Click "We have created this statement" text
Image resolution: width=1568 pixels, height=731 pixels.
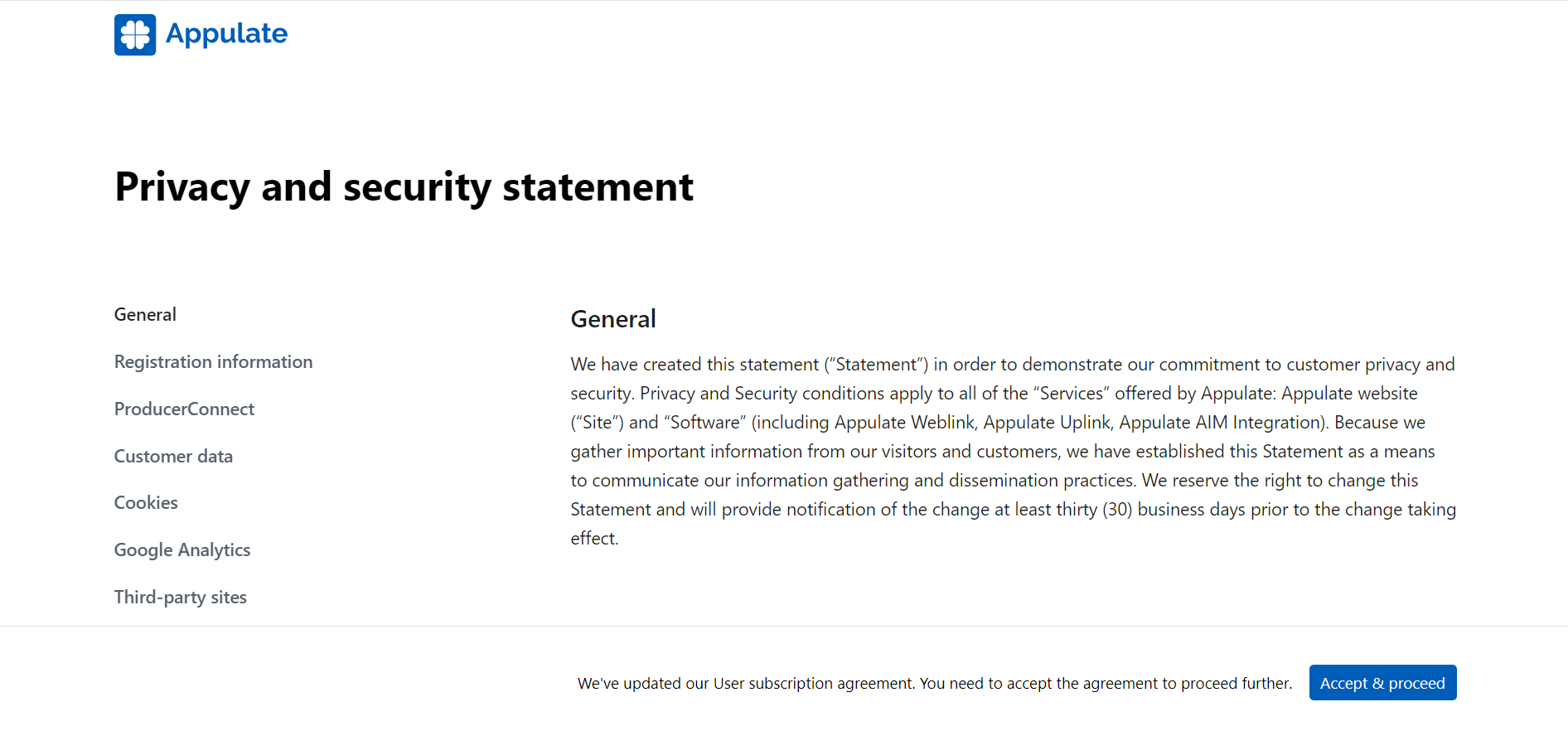click(x=694, y=365)
